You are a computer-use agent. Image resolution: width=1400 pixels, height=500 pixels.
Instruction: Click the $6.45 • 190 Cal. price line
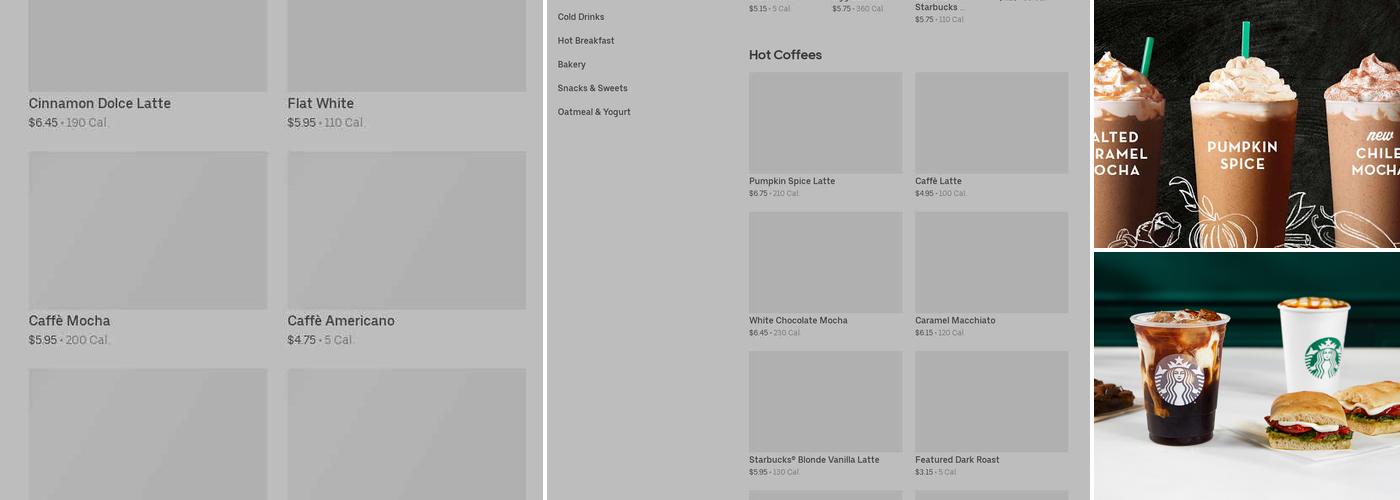tap(69, 123)
